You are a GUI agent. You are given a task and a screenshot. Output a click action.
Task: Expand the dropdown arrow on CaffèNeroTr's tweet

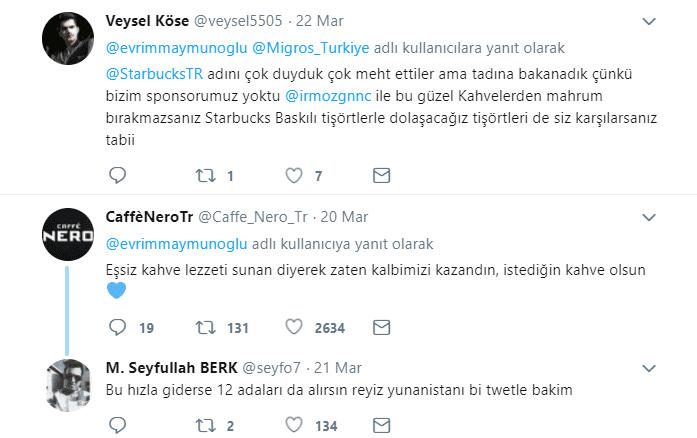click(649, 217)
